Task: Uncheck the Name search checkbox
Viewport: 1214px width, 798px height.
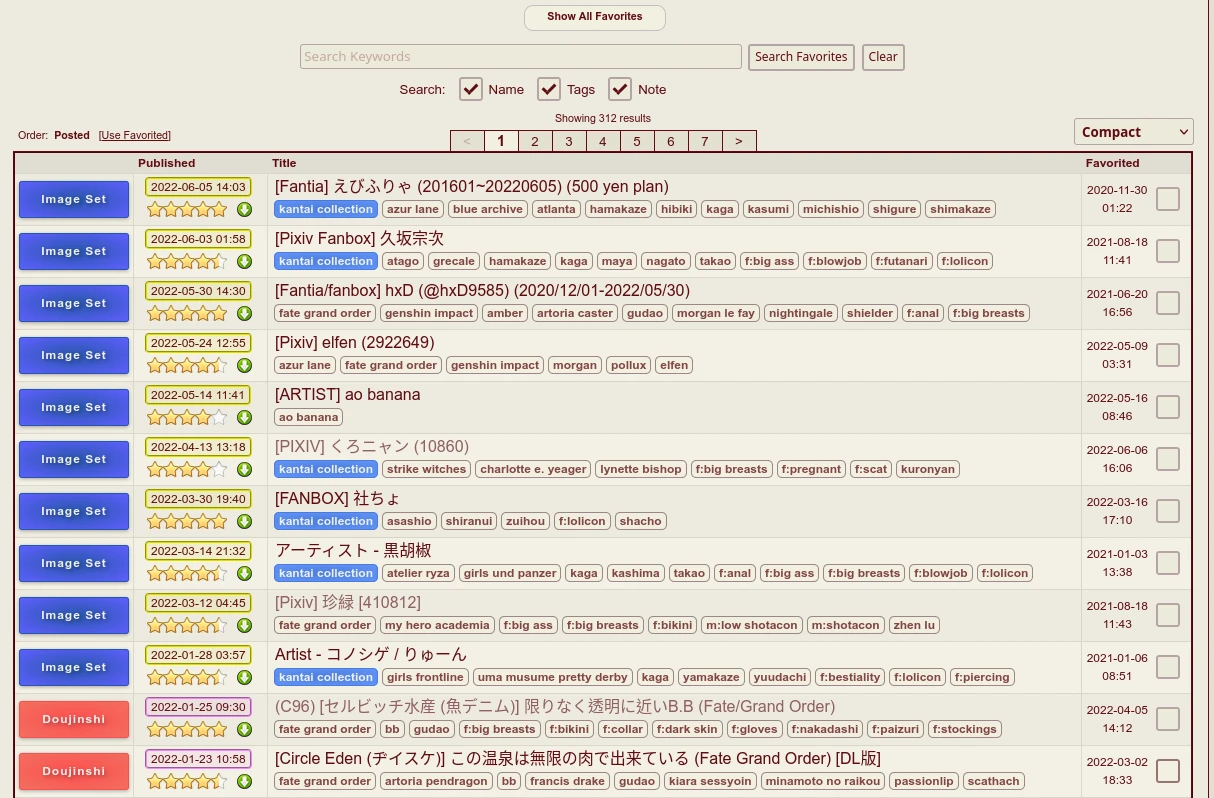Action: coord(471,89)
